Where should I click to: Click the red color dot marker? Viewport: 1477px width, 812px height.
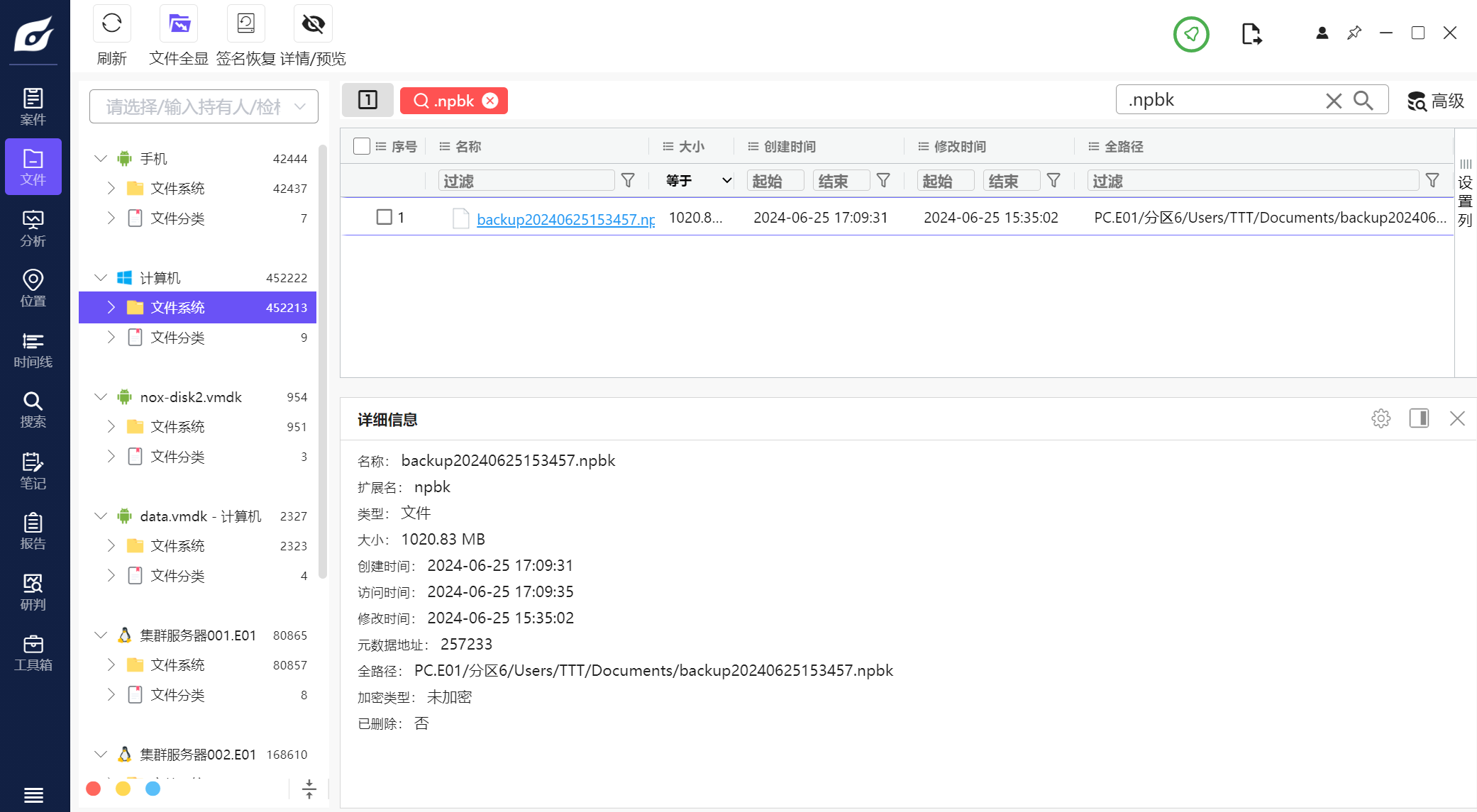point(93,789)
